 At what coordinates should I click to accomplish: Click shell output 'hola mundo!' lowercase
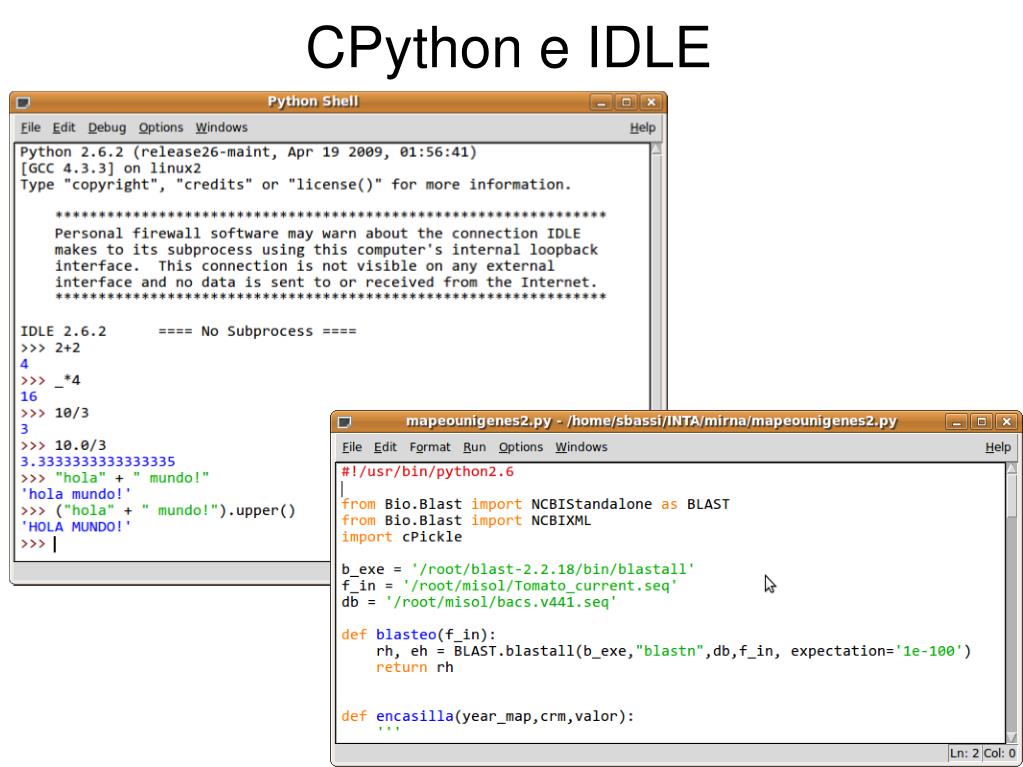76,494
